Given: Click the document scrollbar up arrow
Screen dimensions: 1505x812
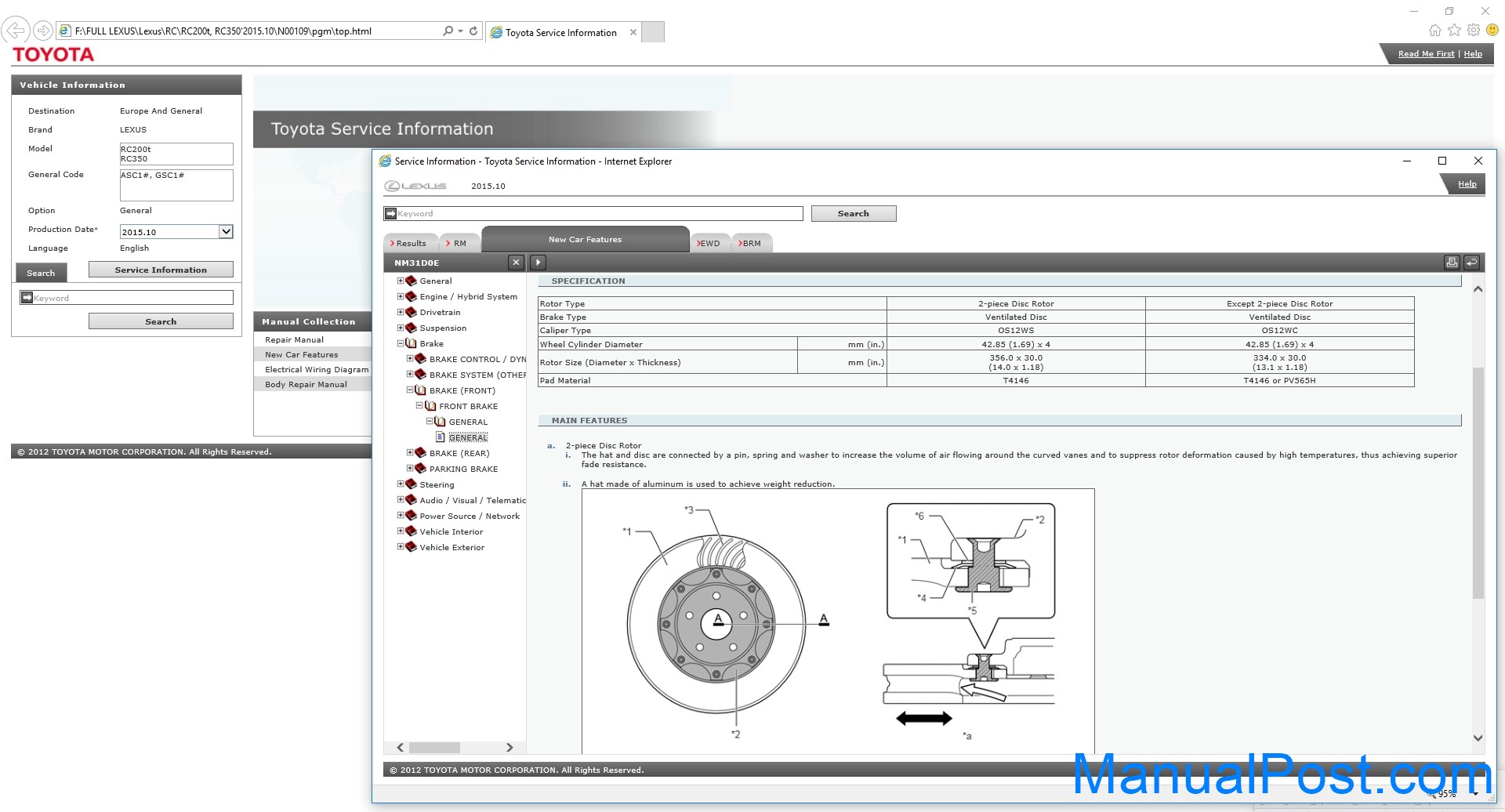Looking at the screenshot, I should coord(1478,289).
